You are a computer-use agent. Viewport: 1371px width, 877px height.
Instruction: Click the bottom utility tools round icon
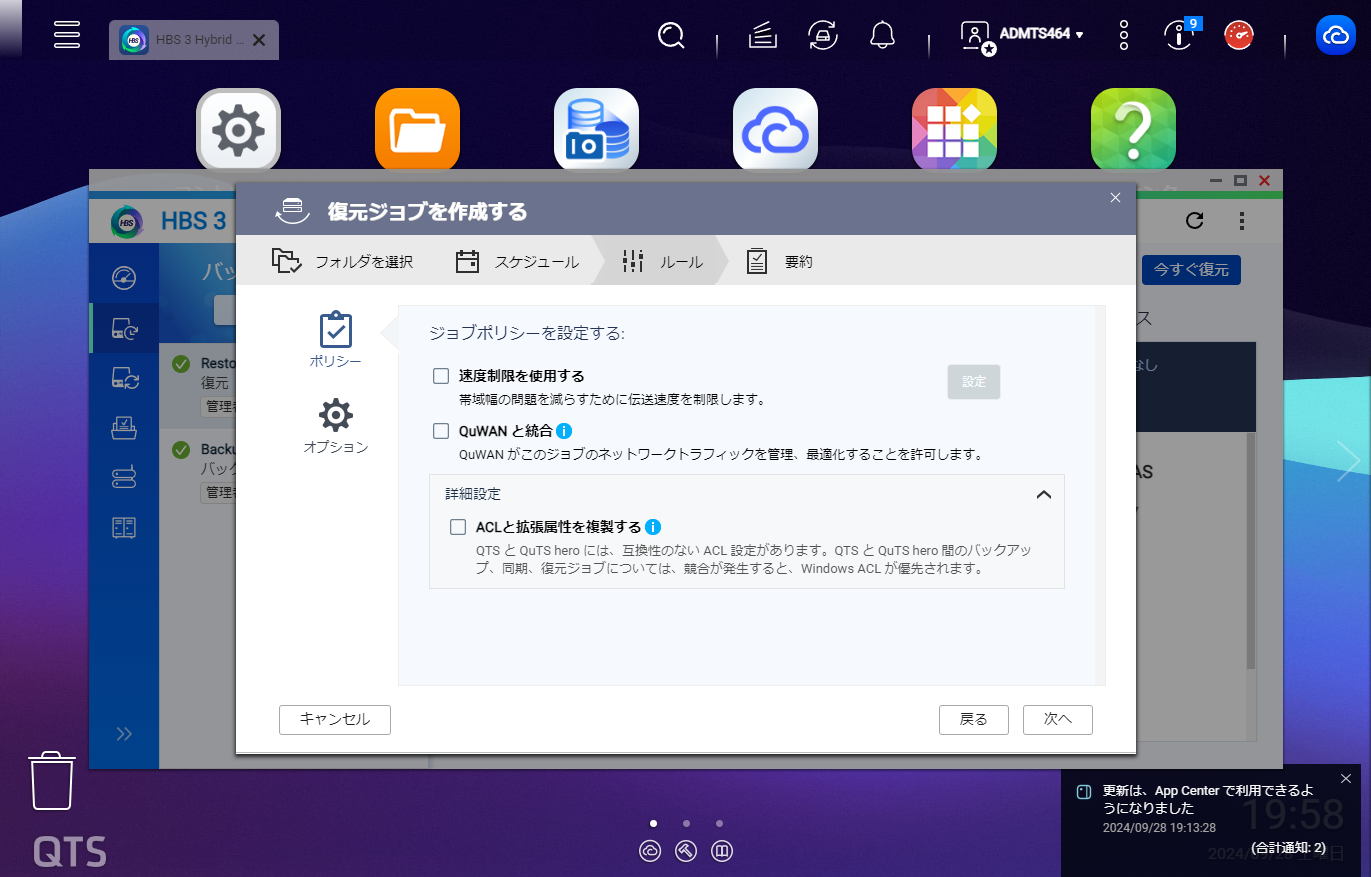tap(686, 851)
